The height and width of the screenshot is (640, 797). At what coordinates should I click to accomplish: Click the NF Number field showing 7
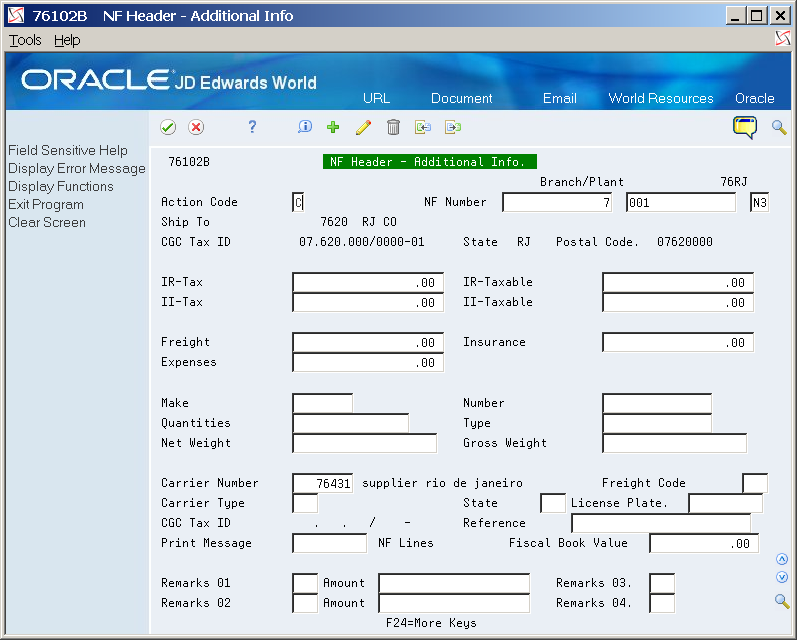tap(557, 203)
